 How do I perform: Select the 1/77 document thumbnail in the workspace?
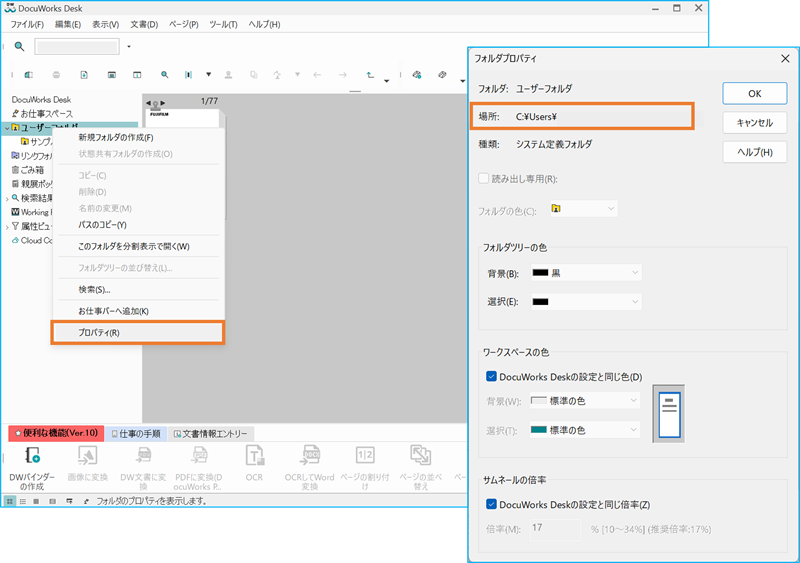click(x=185, y=118)
